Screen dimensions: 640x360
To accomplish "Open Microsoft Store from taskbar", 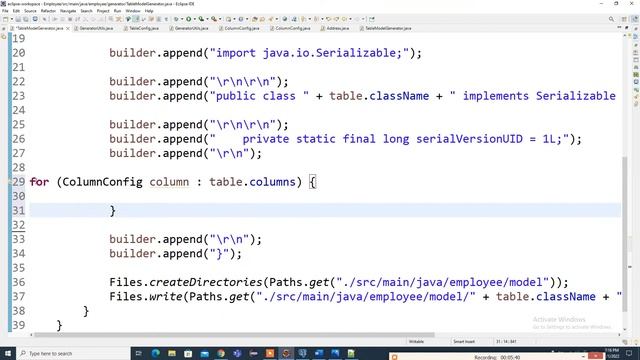I will pyautogui.click(x=188, y=353).
